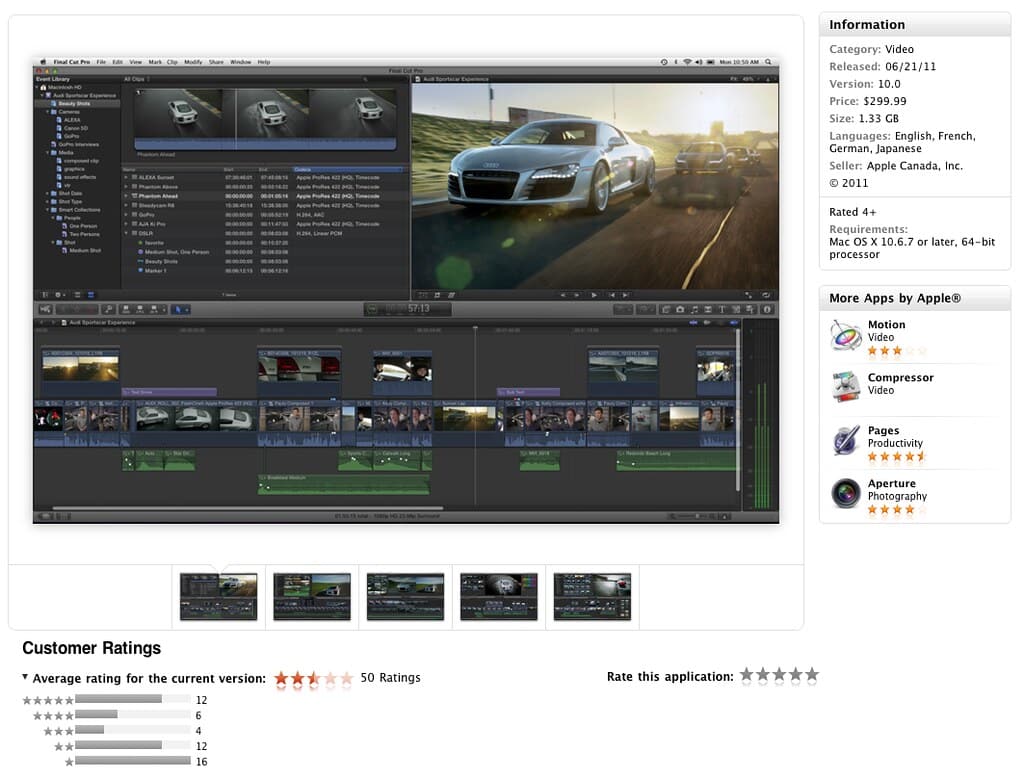This screenshot has width=1024, height=778.
Task: Open the Modify menu
Action: coord(193,62)
